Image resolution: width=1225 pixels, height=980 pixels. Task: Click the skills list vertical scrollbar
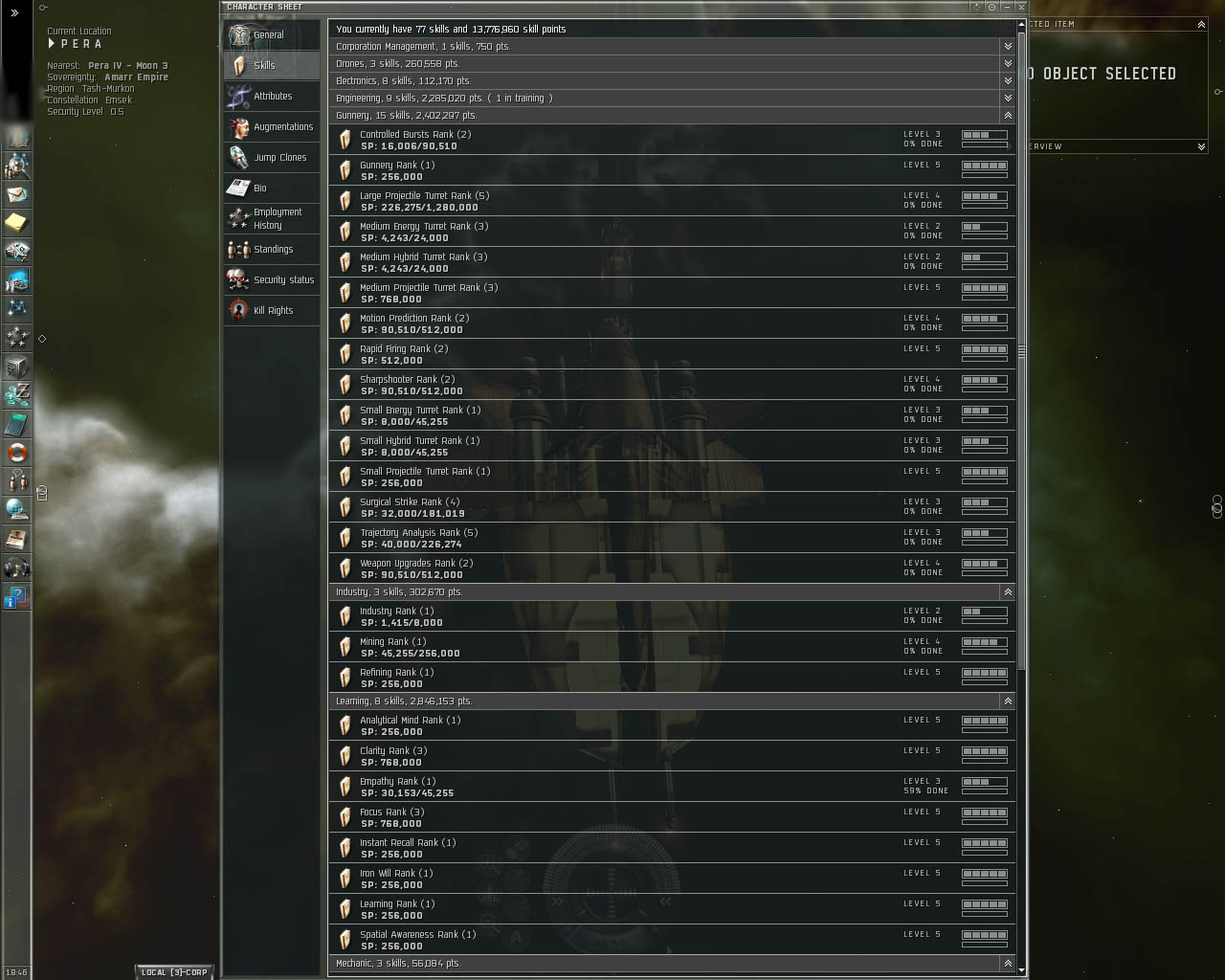coord(1022,350)
